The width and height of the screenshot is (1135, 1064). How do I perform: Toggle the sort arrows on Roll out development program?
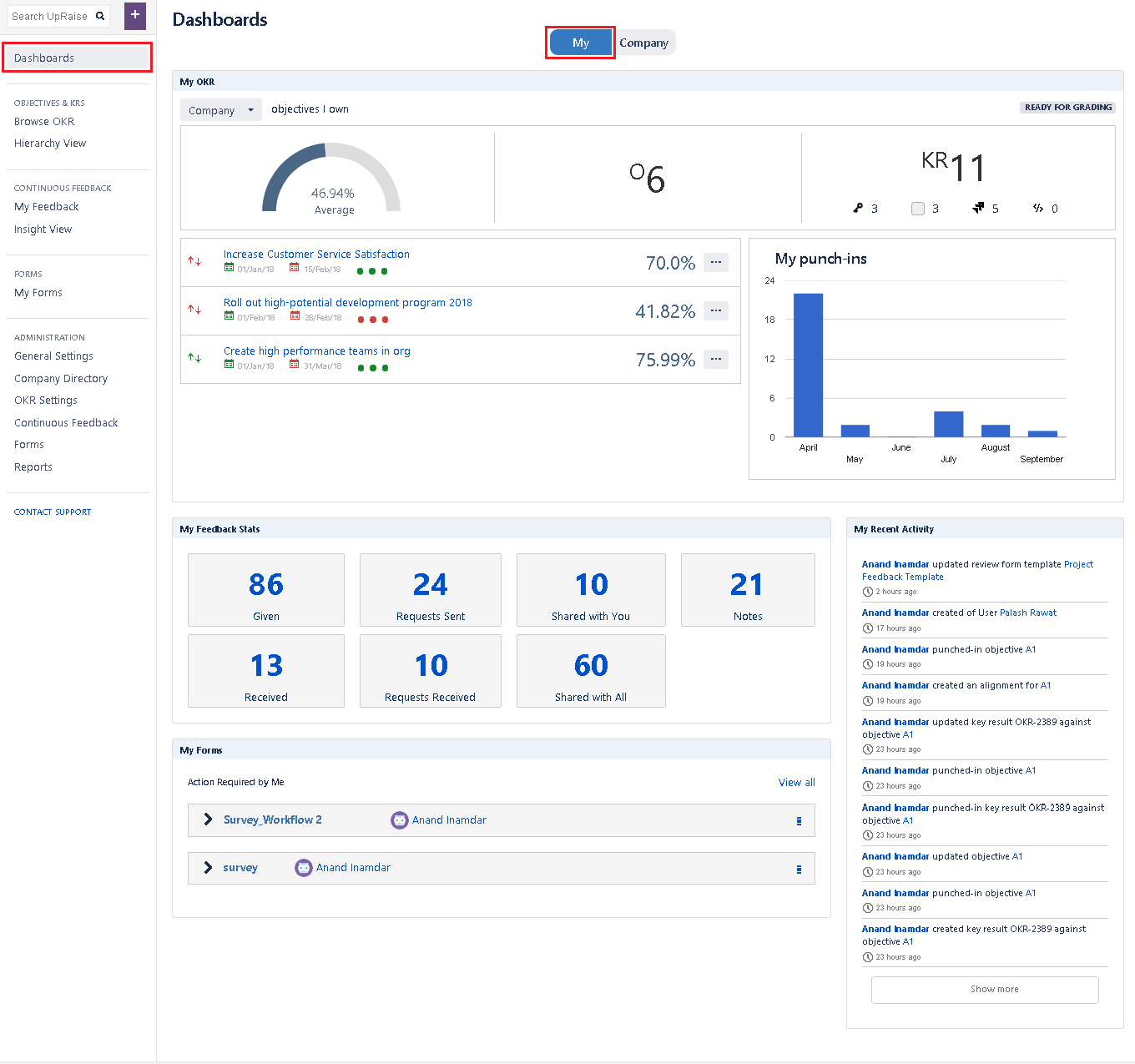[196, 310]
